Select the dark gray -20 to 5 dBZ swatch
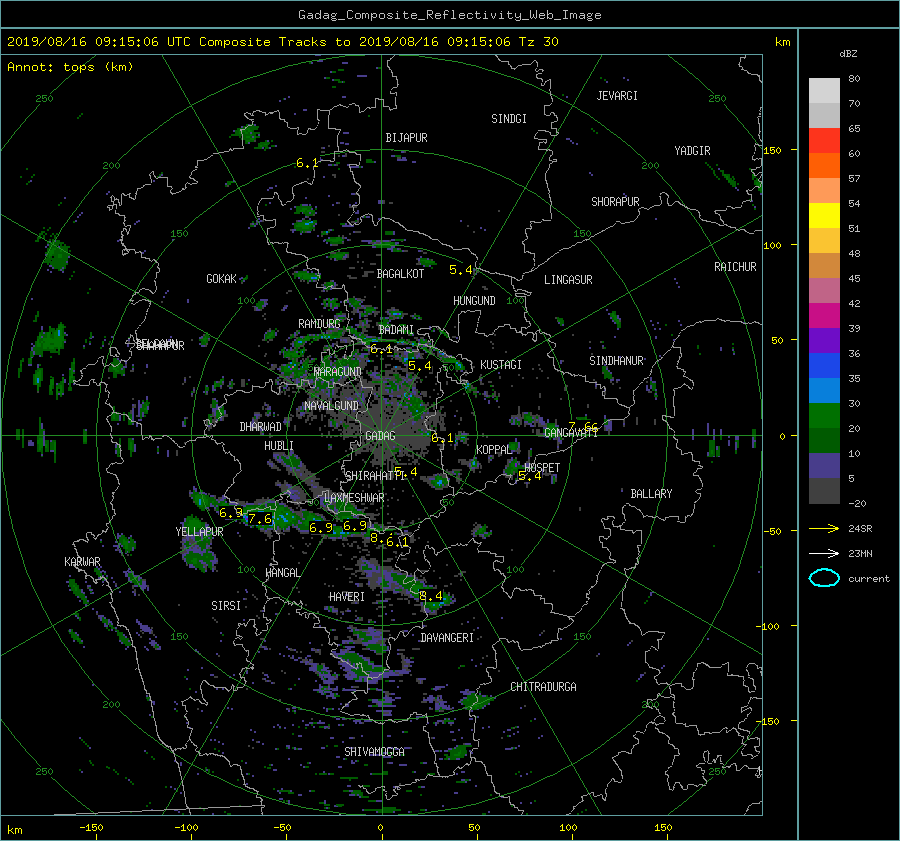This screenshot has height=841, width=900. [824, 491]
